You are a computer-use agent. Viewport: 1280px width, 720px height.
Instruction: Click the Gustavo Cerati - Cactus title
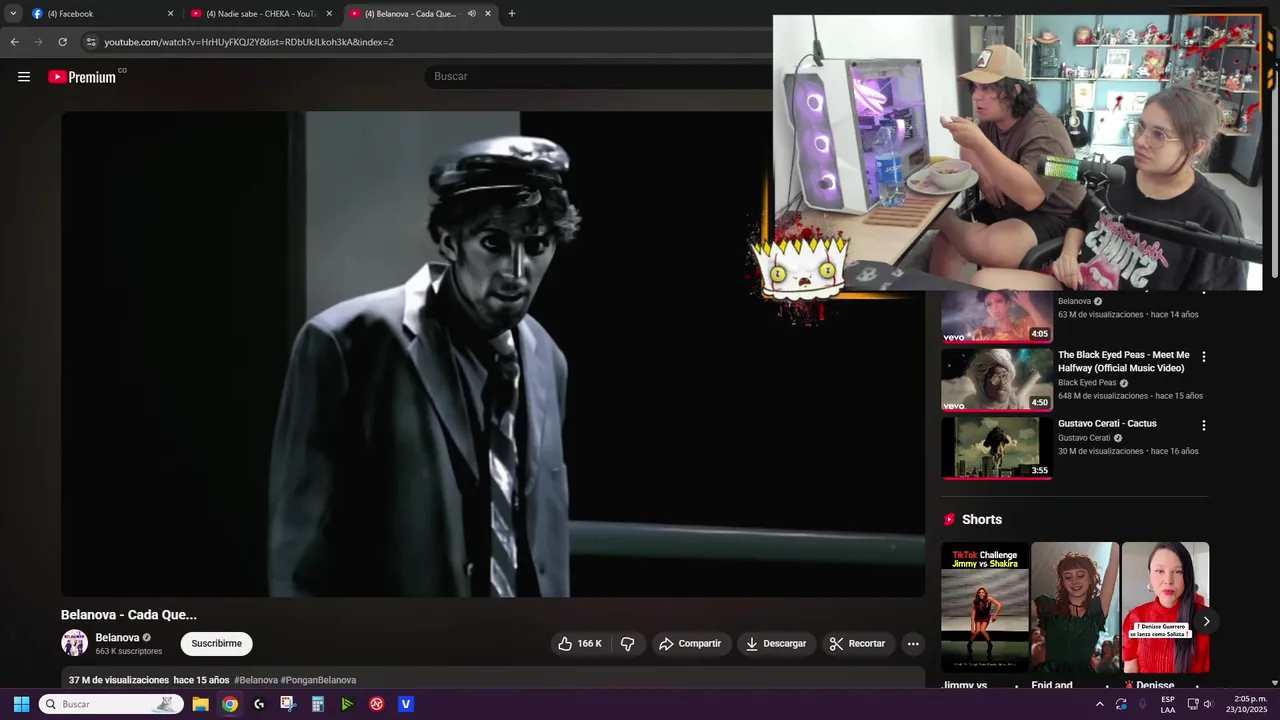click(1107, 424)
